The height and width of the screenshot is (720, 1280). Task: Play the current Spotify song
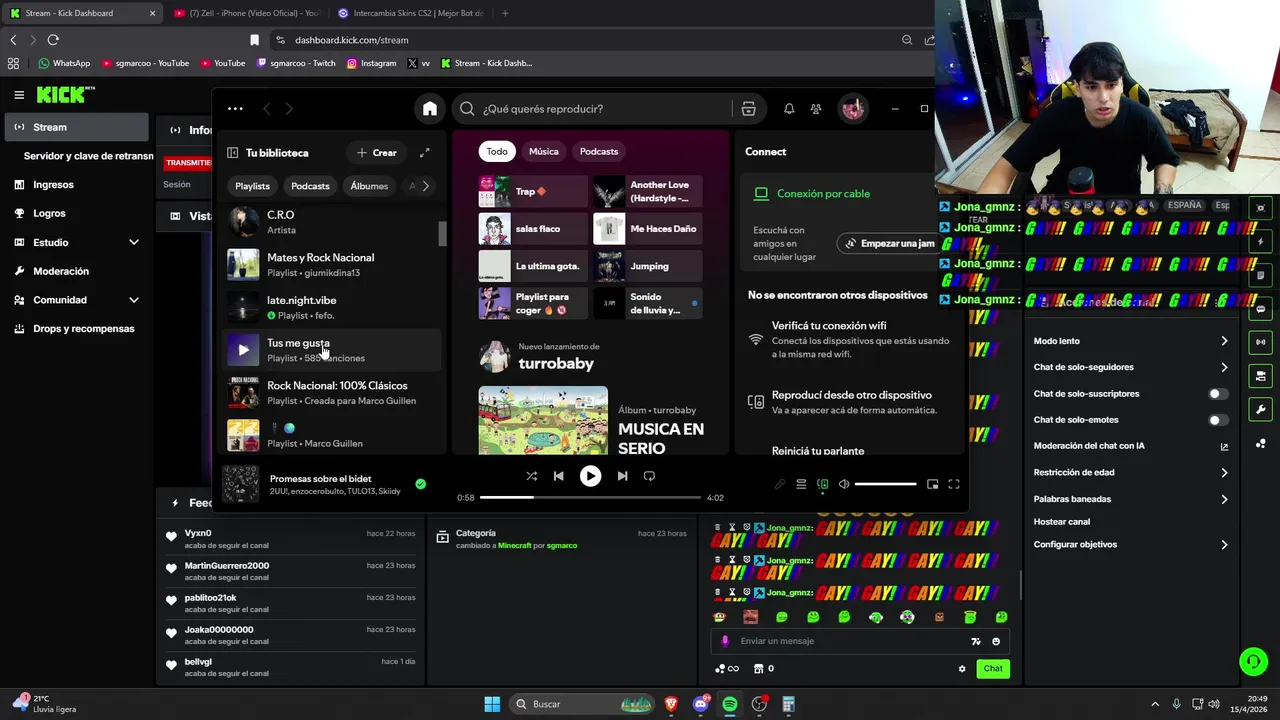[x=590, y=476]
